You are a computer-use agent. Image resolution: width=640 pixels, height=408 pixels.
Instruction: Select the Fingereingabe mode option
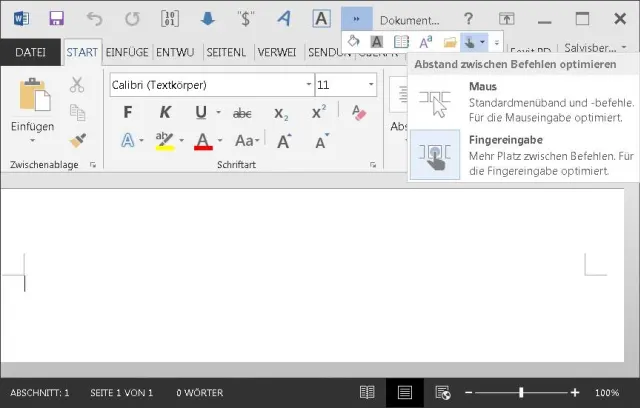[x=524, y=155]
